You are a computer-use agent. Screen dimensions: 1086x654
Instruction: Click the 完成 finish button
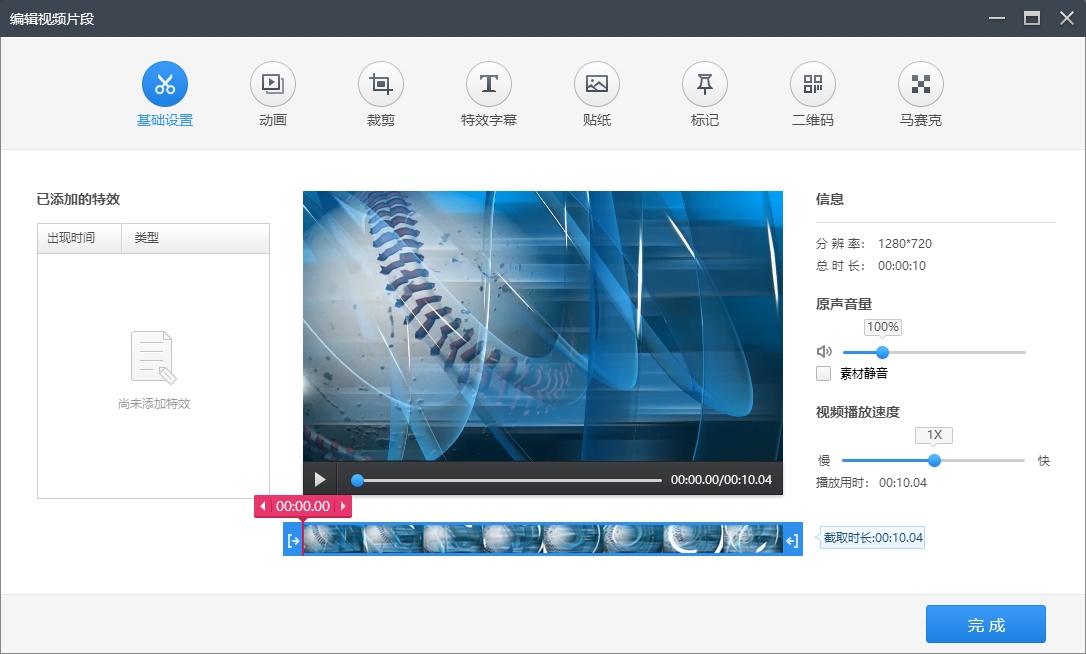pyautogui.click(x=986, y=624)
